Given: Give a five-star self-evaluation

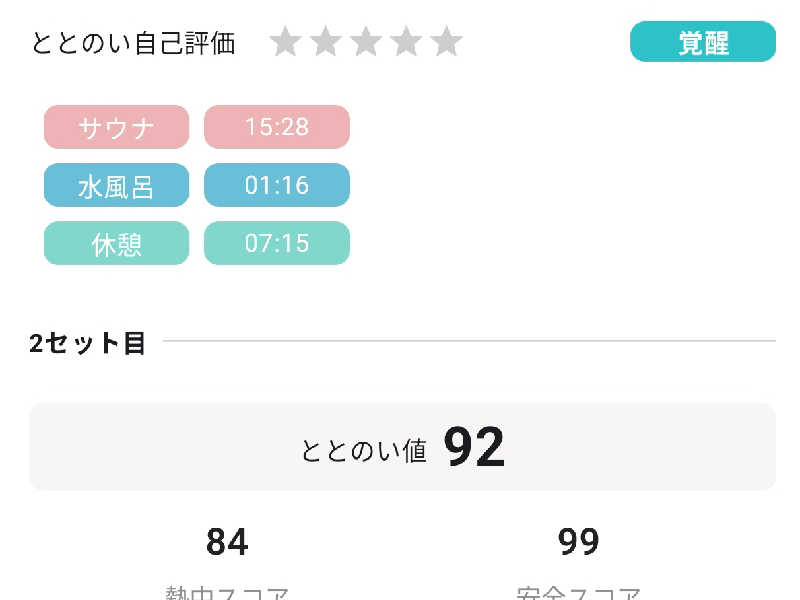Looking at the screenshot, I should pos(446,42).
